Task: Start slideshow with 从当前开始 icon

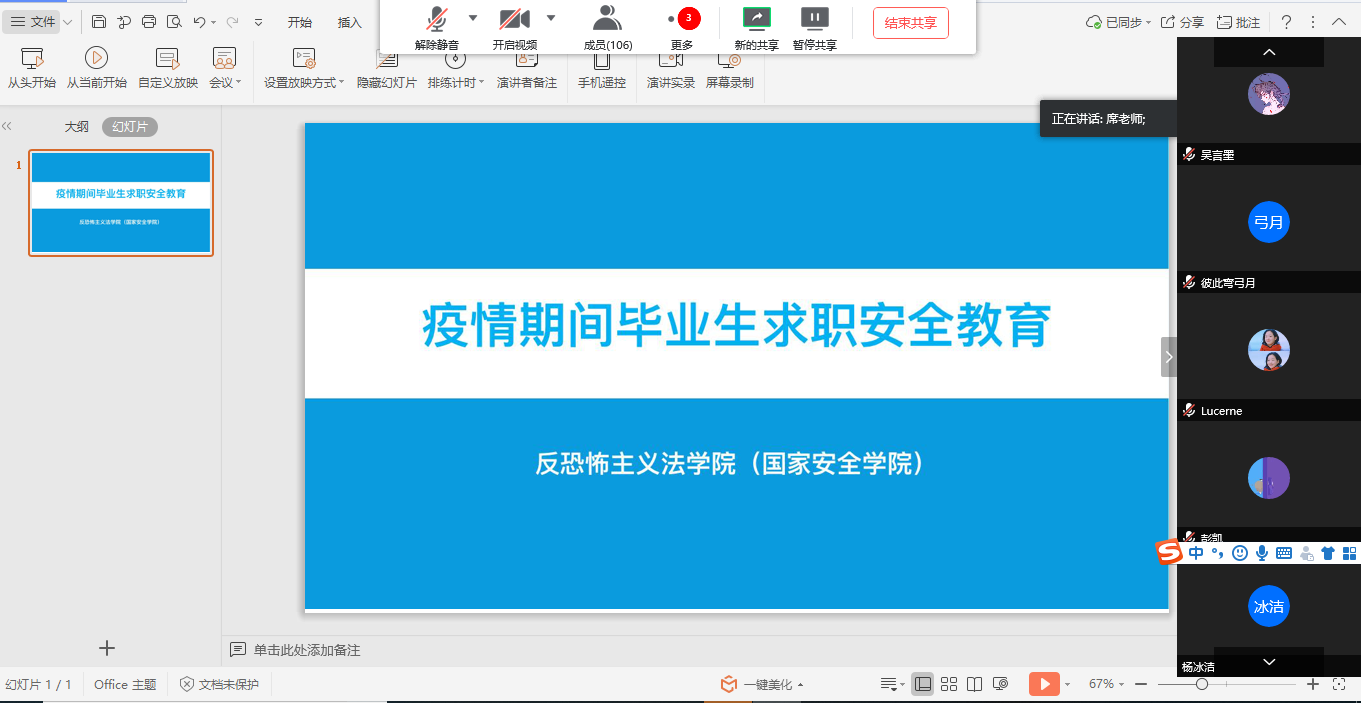Action: click(x=96, y=59)
